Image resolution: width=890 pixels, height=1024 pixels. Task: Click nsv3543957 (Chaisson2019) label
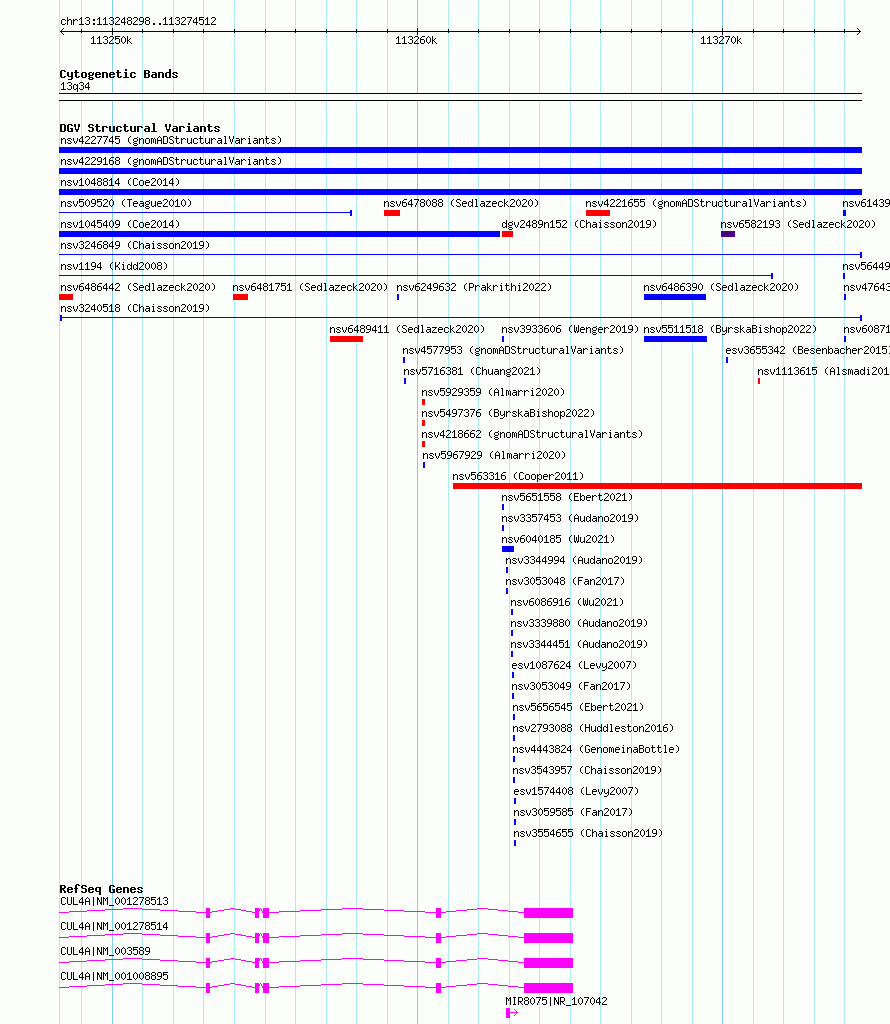[x=588, y=770]
